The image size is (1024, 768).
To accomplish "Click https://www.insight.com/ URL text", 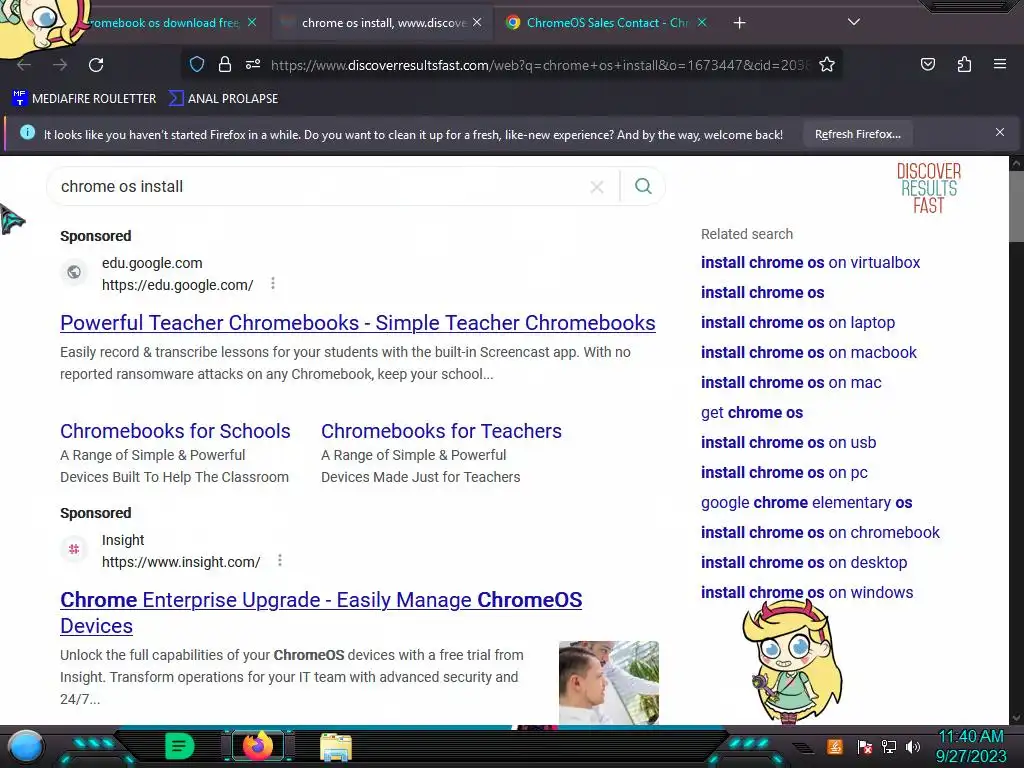I will tap(181, 562).
